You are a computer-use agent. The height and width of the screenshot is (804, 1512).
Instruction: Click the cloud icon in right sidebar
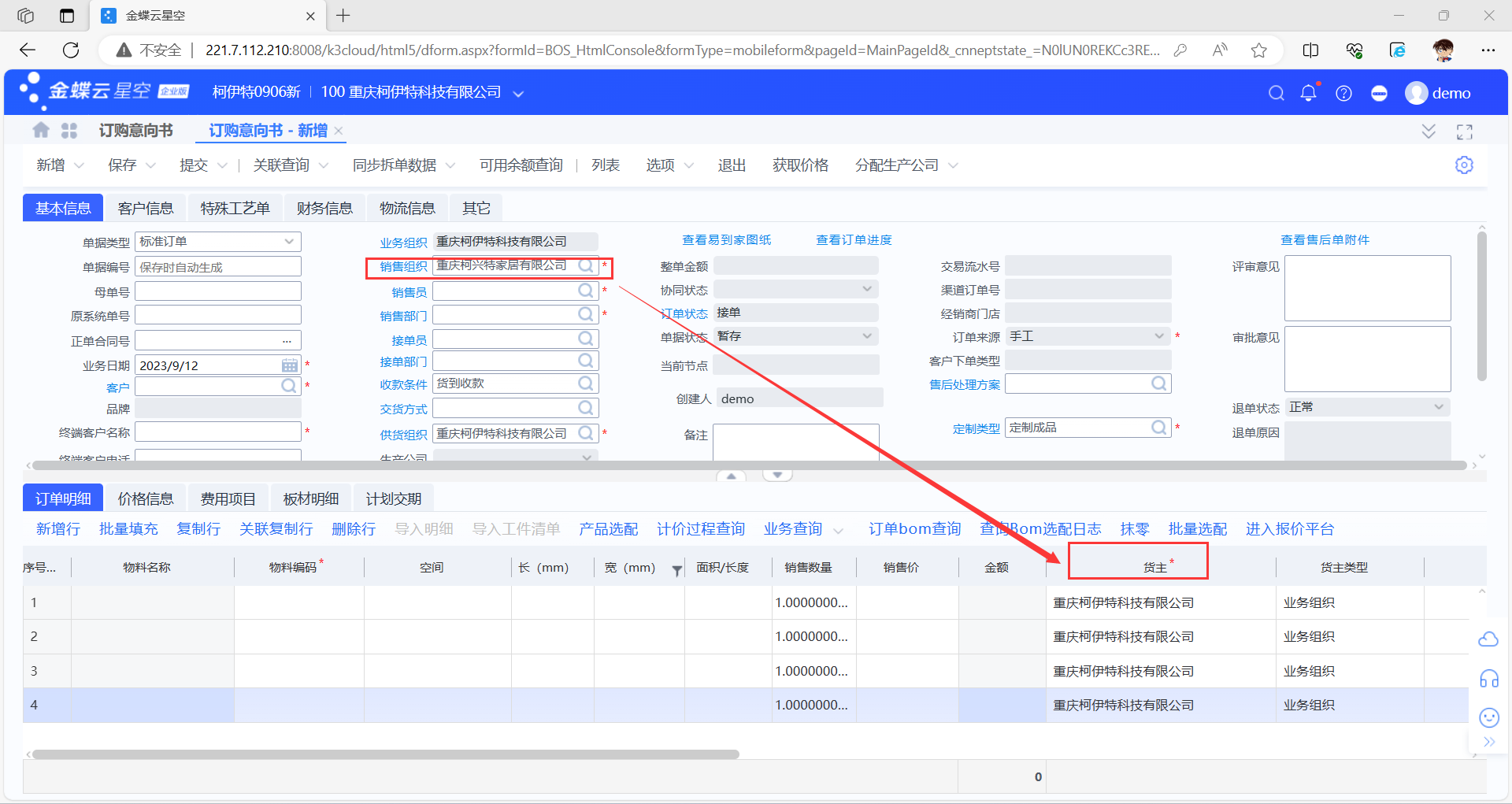coord(1488,639)
